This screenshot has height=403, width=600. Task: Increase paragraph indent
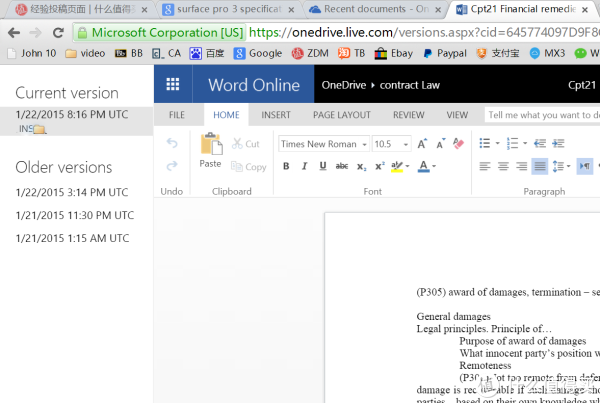click(x=558, y=143)
